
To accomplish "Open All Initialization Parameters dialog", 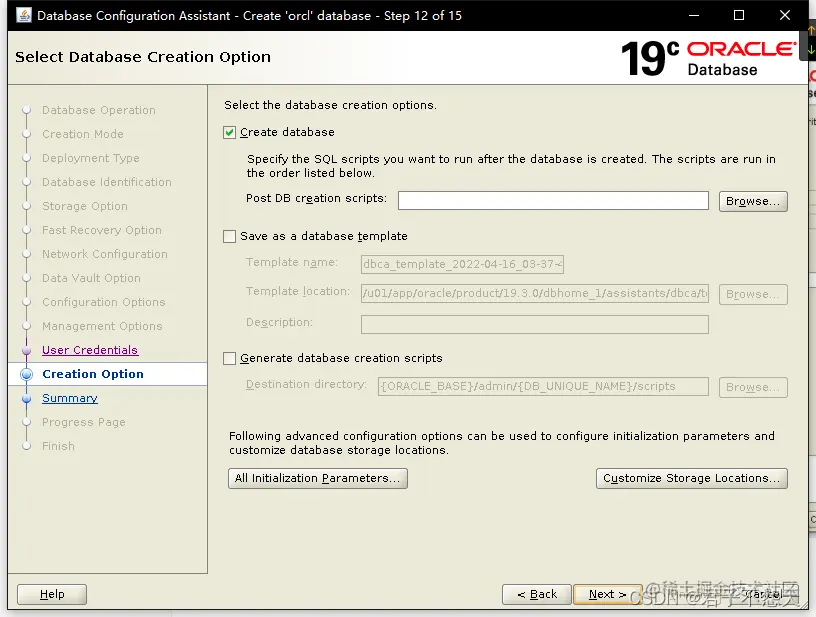I will pos(317,479).
